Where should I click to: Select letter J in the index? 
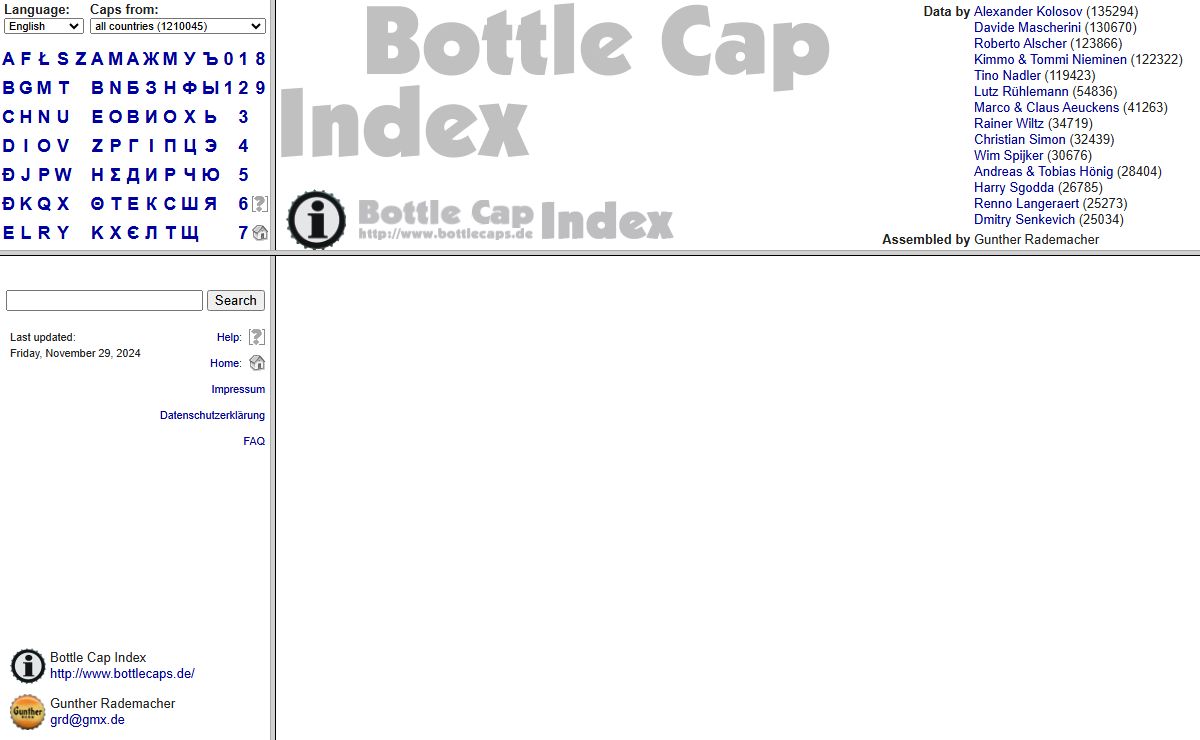click(25, 175)
